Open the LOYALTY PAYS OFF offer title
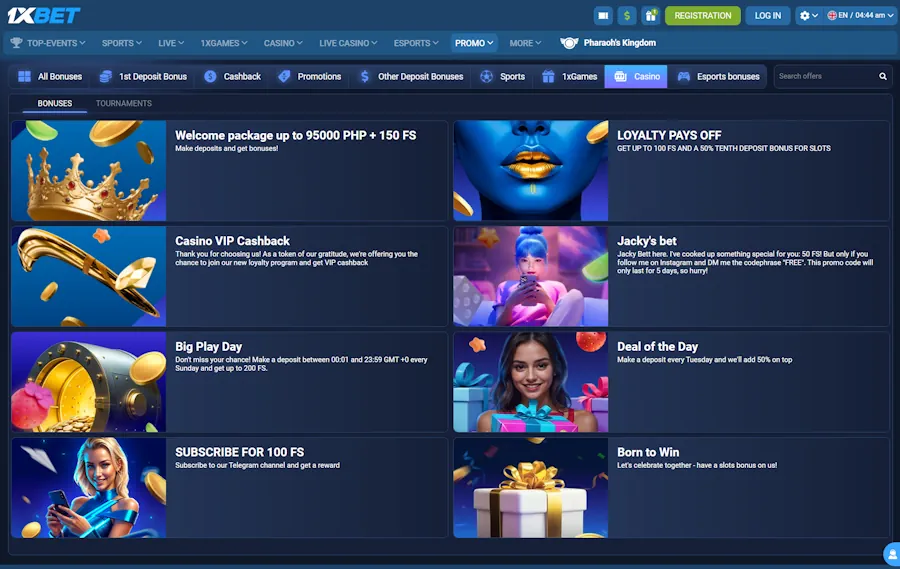The height and width of the screenshot is (569, 900). click(669, 136)
